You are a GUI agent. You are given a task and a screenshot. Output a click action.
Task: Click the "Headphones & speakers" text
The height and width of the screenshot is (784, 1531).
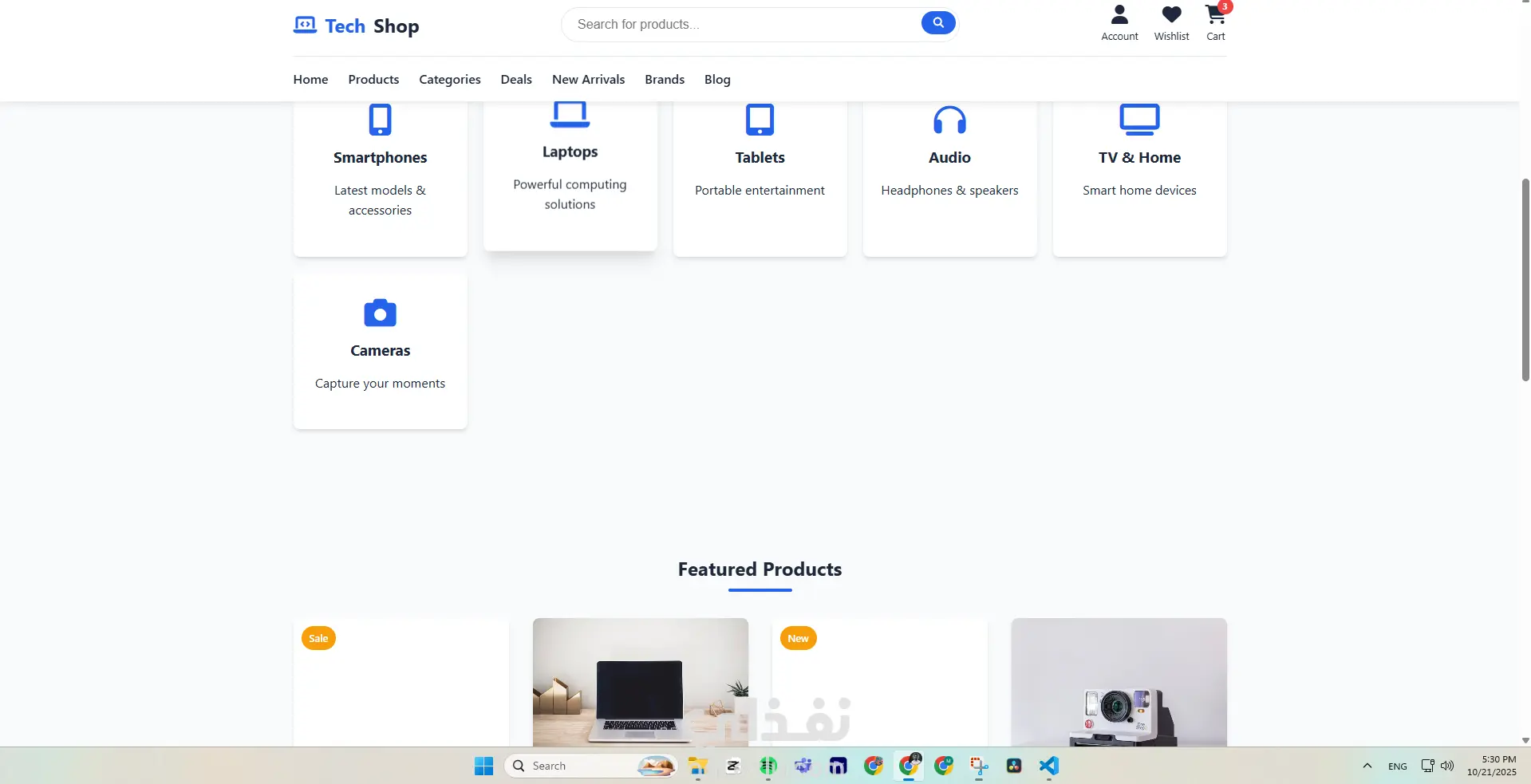pos(950,190)
